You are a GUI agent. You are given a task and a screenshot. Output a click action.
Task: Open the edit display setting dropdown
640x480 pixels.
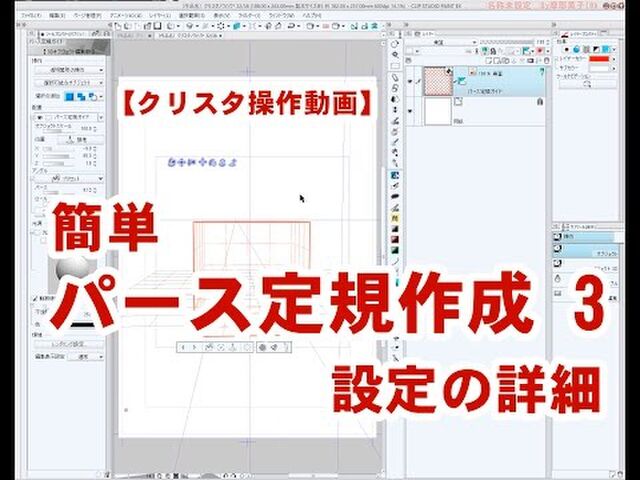pos(85,357)
